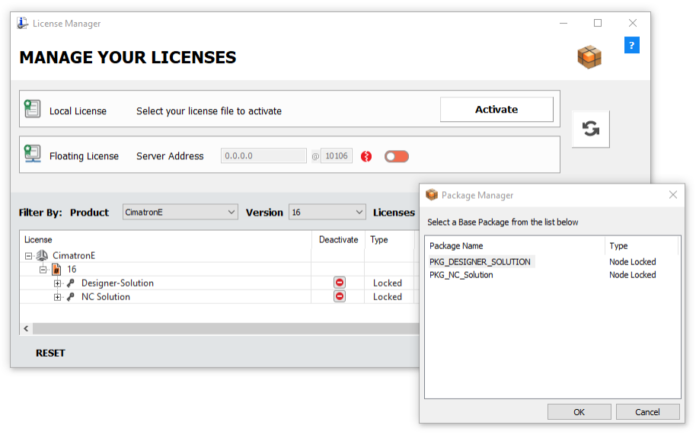Viewport: 696px width, 435px height.
Task: Click the Floating License server icon
Action: coord(33,156)
